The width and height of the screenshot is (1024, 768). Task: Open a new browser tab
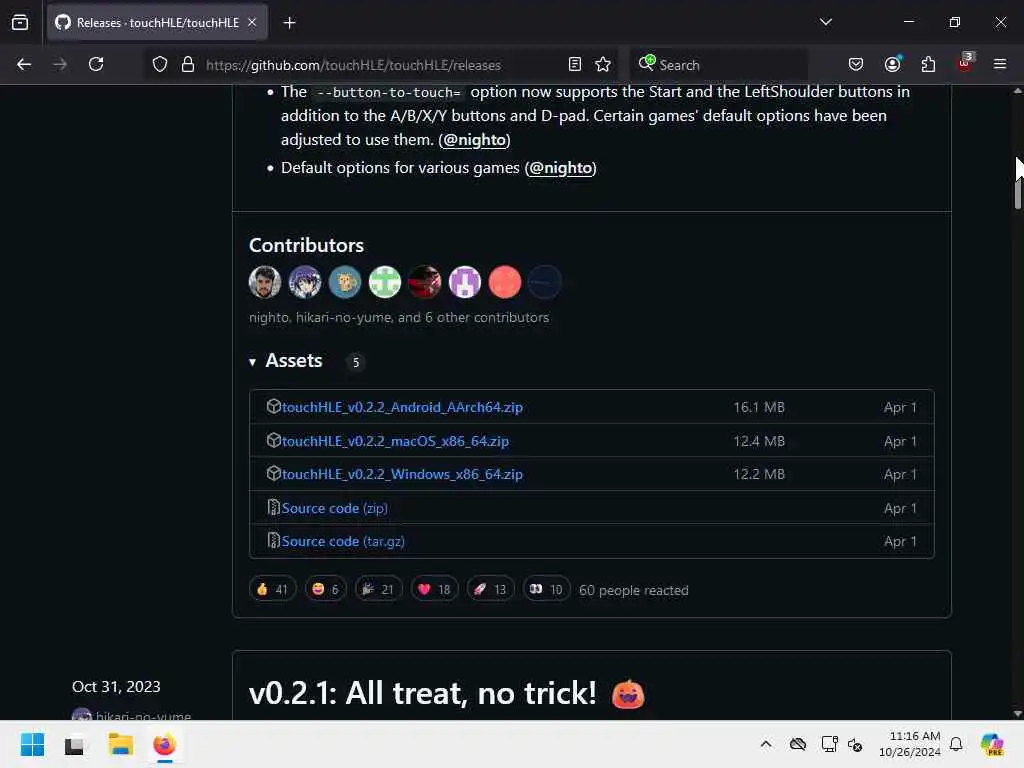tap(289, 23)
